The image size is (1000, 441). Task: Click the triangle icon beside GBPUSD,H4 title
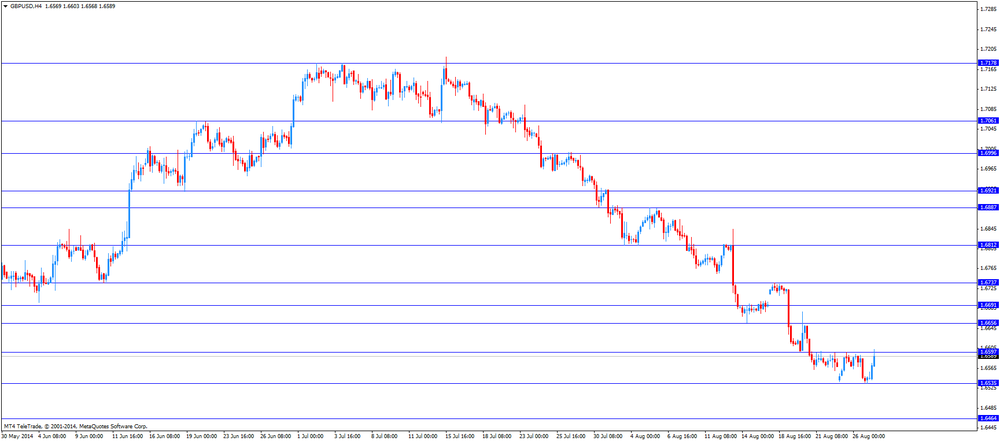point(6,5)
